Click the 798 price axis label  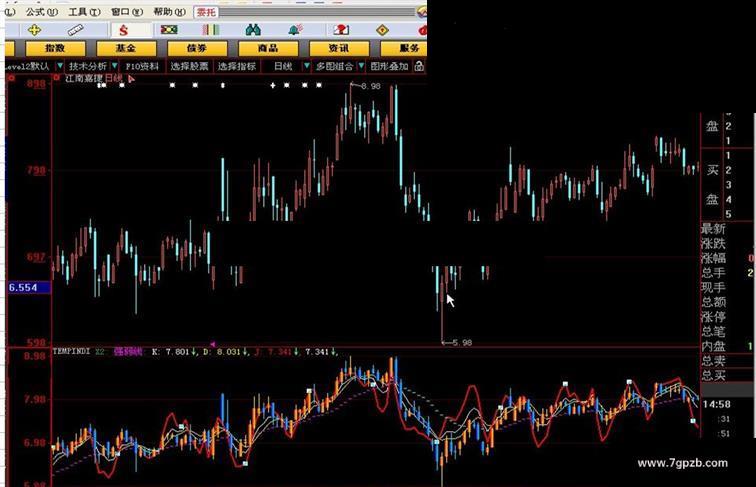click(36, 171)
